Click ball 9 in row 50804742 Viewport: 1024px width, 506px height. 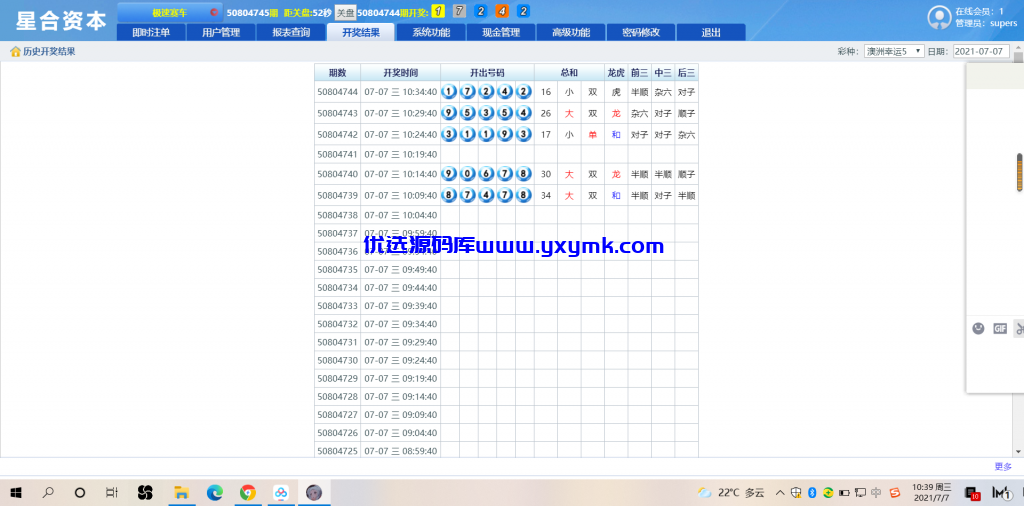click(x=505, y=134)
